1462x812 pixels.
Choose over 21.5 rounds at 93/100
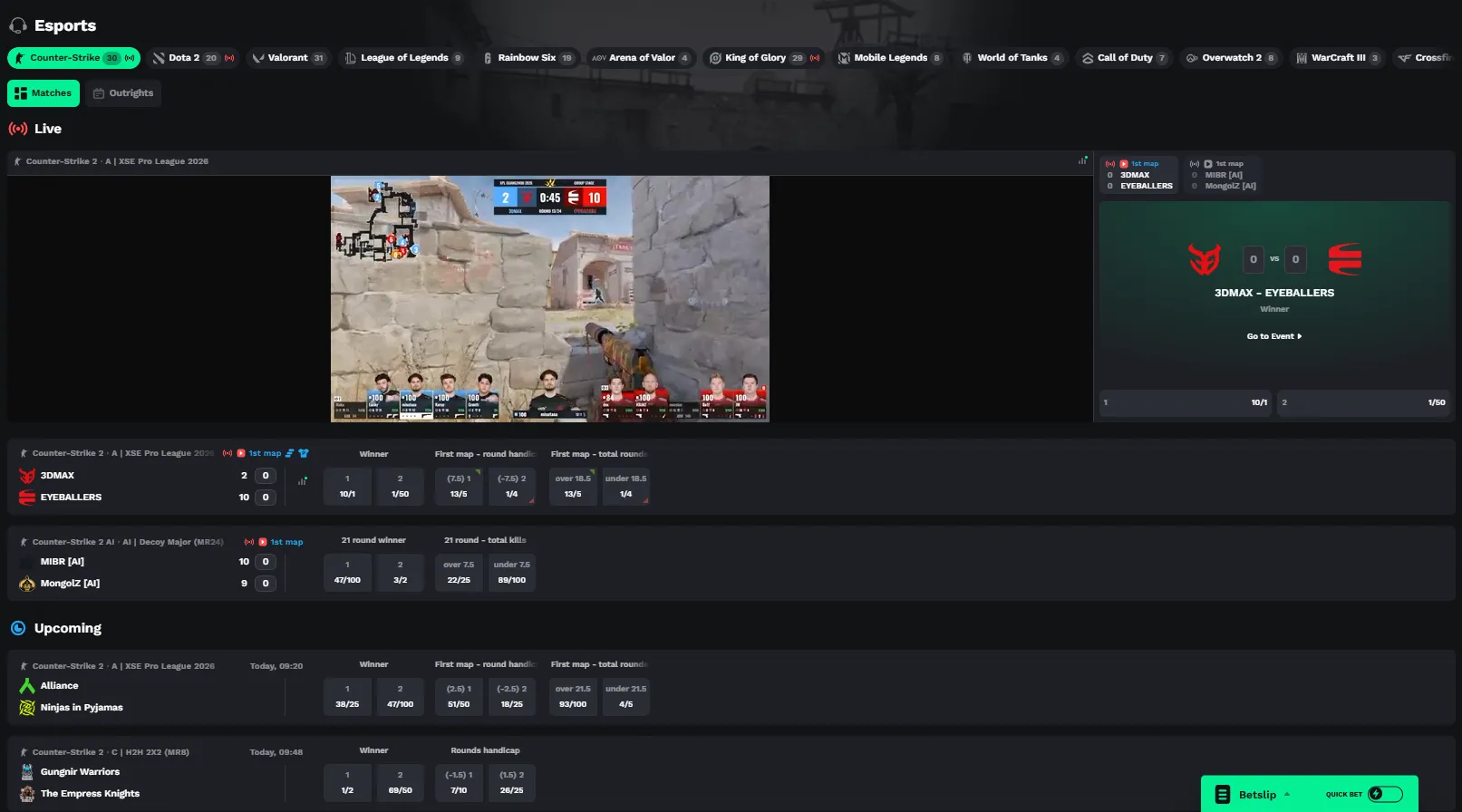click(x=573, y=697)
